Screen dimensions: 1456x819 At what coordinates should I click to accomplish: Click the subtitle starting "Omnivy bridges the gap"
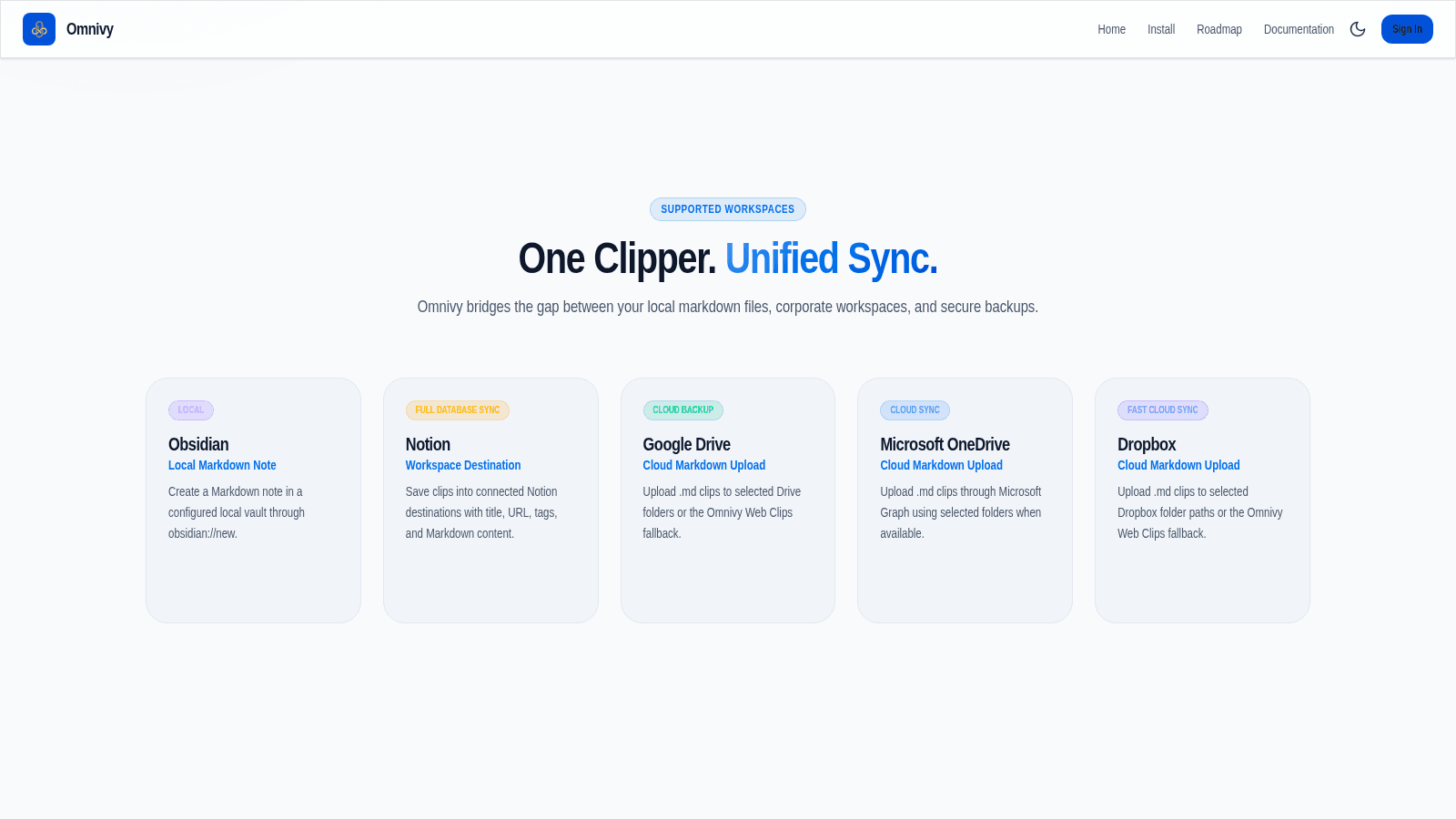click(x=728, y=307)
